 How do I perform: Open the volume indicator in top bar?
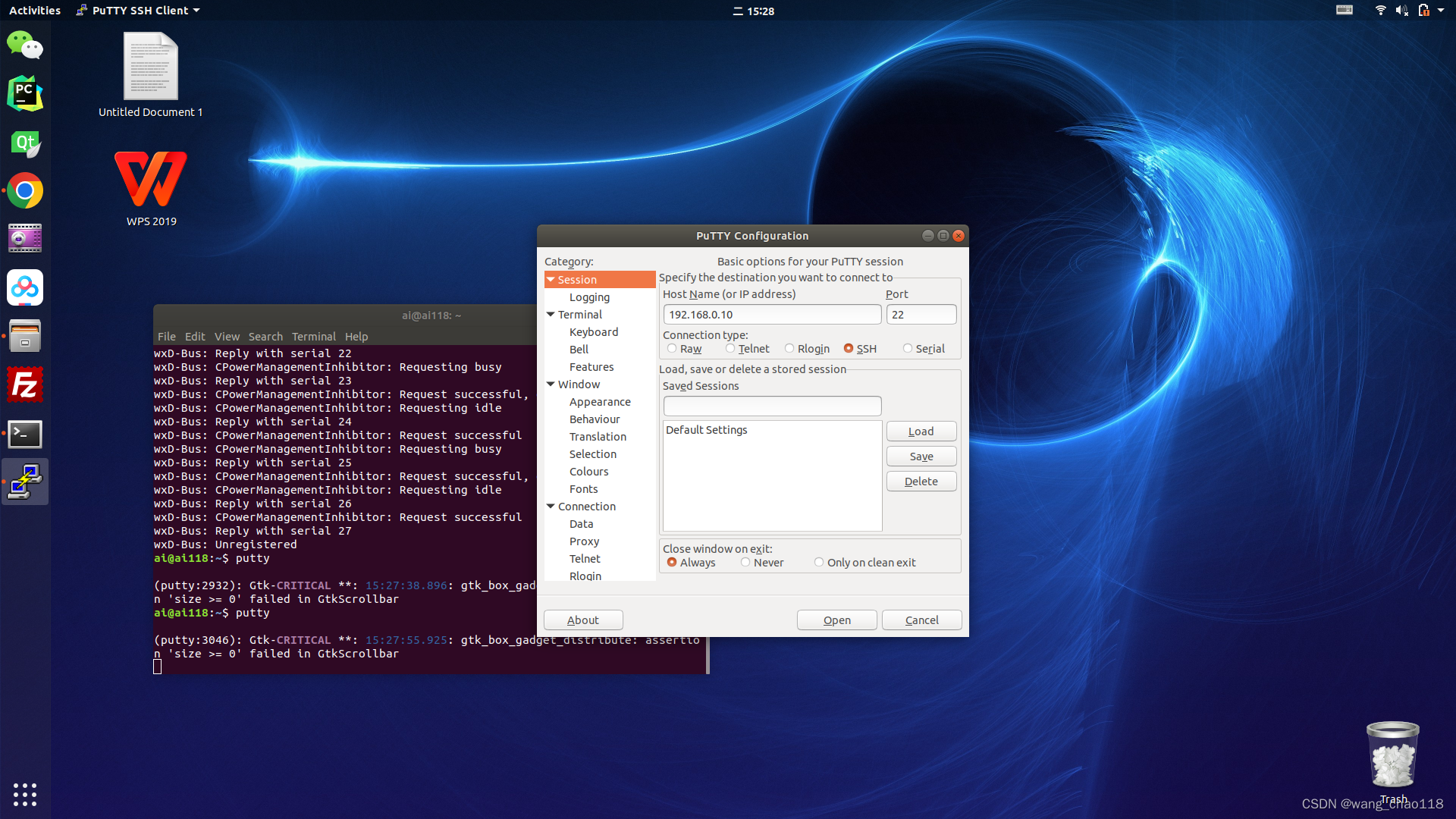[1401, 11]
